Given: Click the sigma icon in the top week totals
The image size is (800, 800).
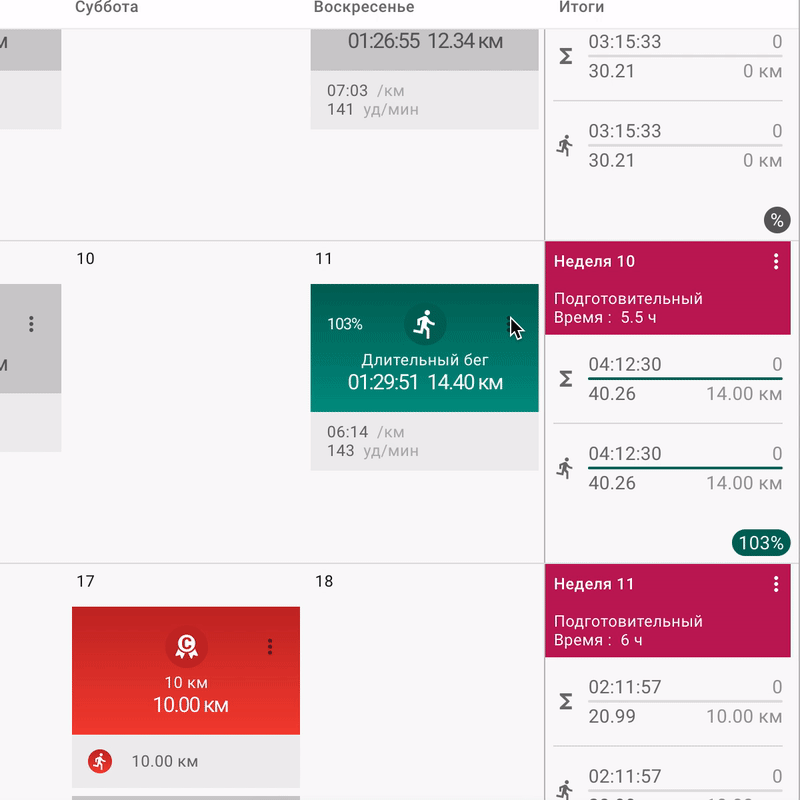Looking at the screenshot, I should pyautogui.click(x=565, y=56).
